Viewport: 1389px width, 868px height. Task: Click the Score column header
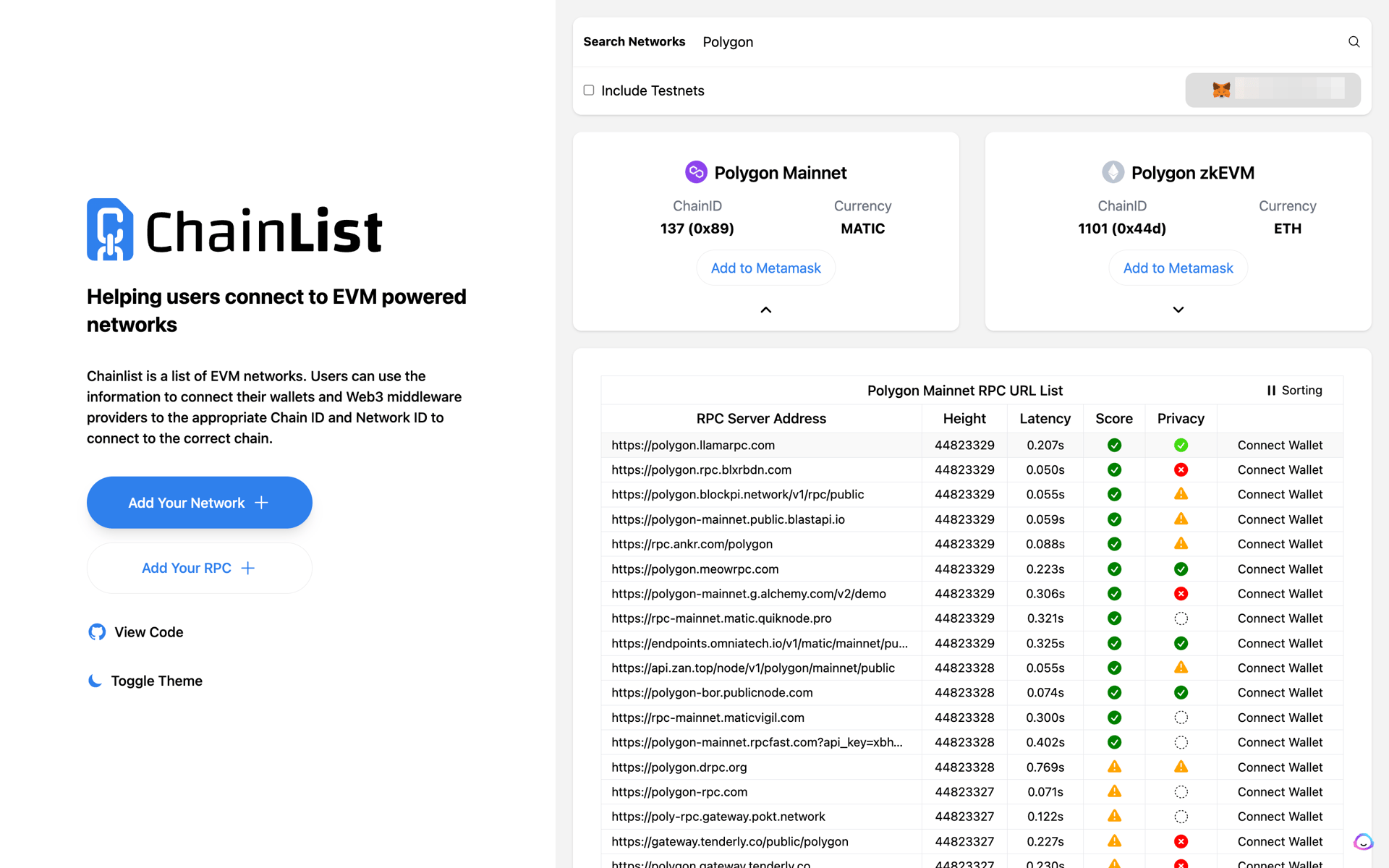point(1114,418)
